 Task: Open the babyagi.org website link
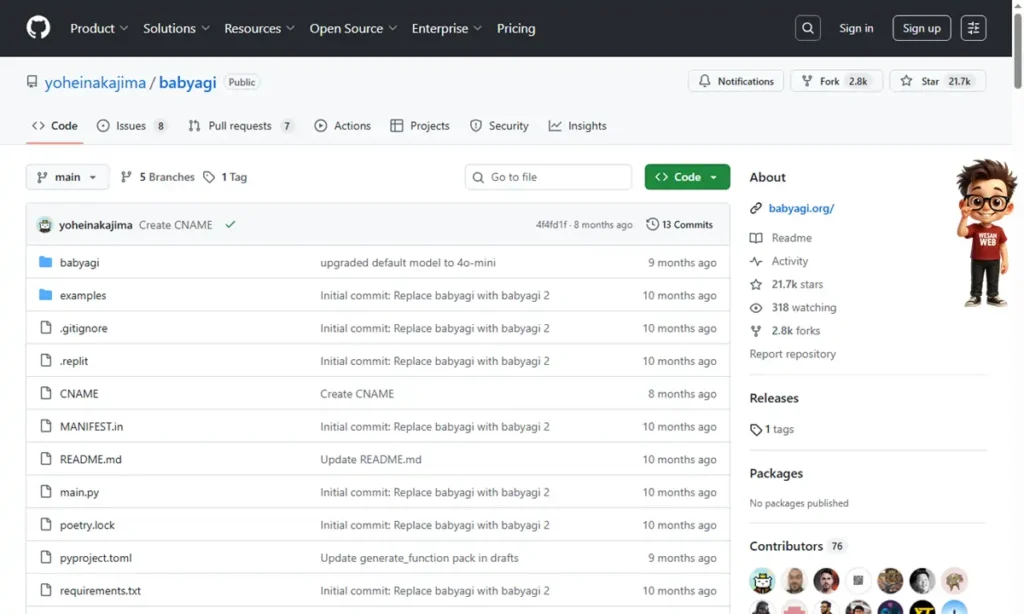(x=801, y=208)
